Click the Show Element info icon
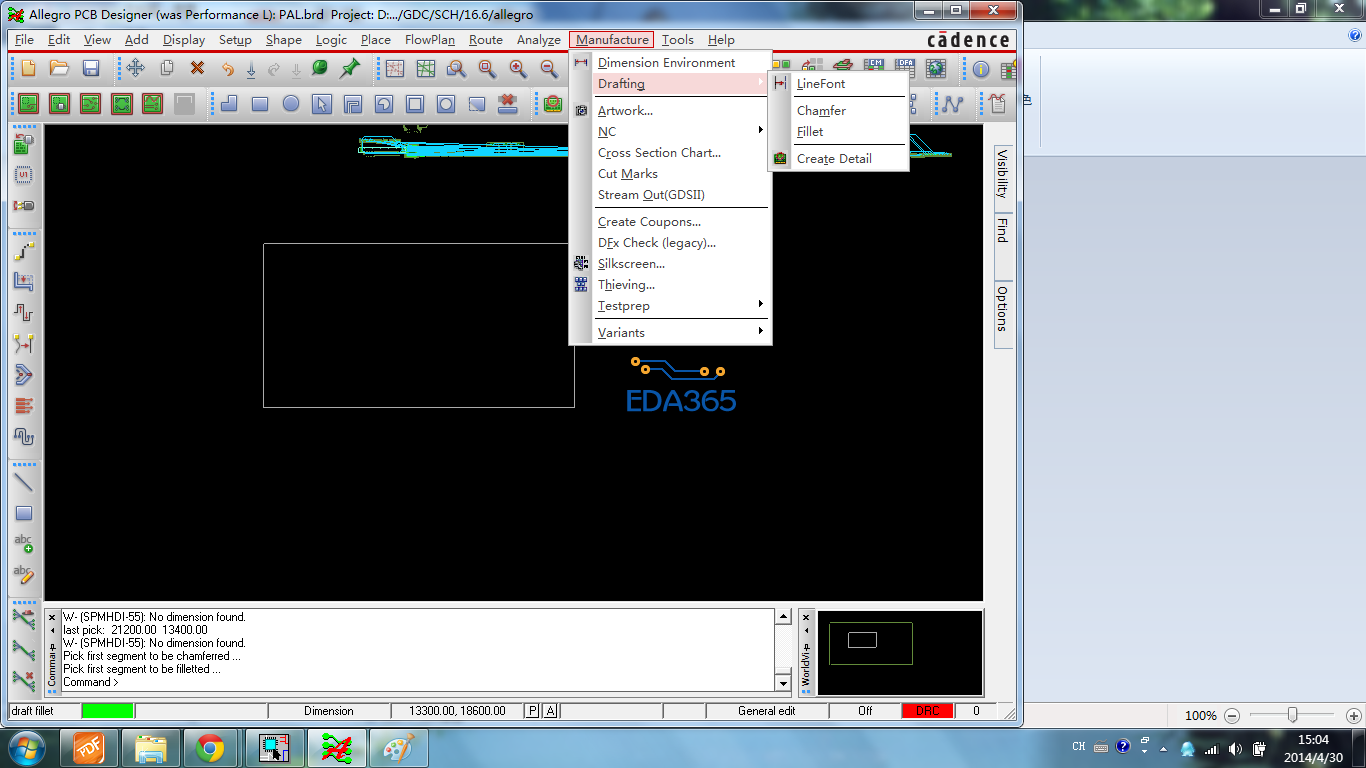The image size is (1366, 768). [981, 68]
